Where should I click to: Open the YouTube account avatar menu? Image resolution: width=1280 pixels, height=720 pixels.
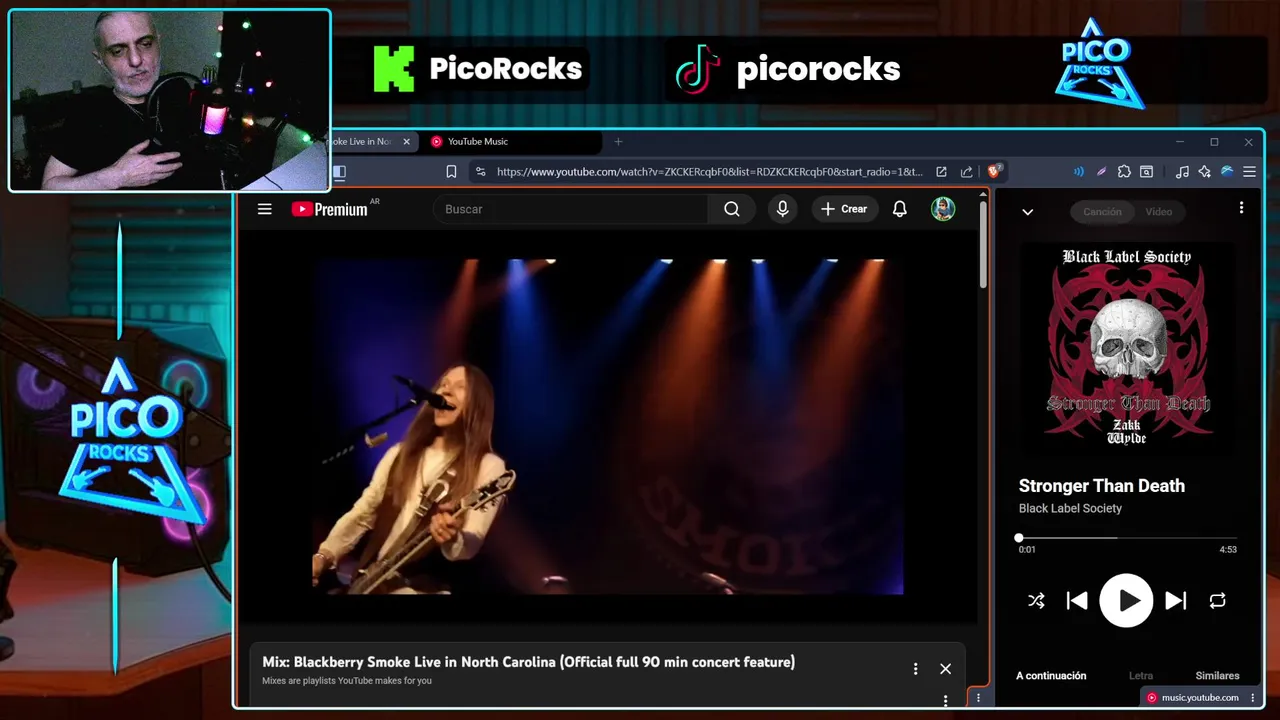coord(943,209)
